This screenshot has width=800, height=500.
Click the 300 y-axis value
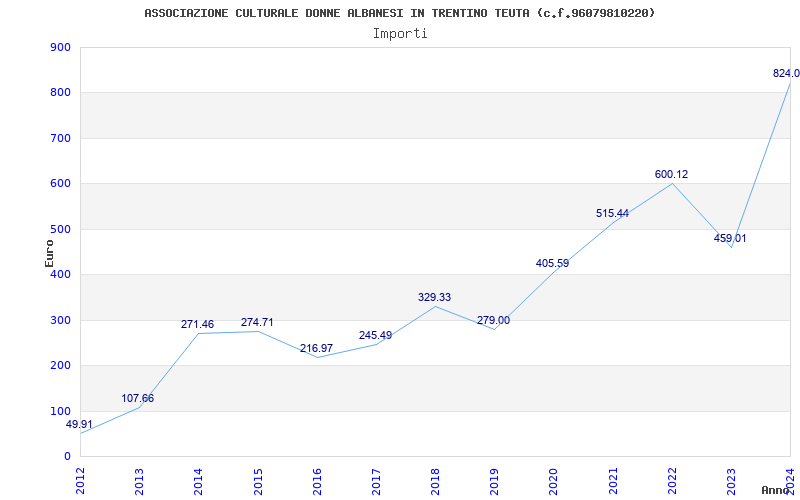[60, 320]
